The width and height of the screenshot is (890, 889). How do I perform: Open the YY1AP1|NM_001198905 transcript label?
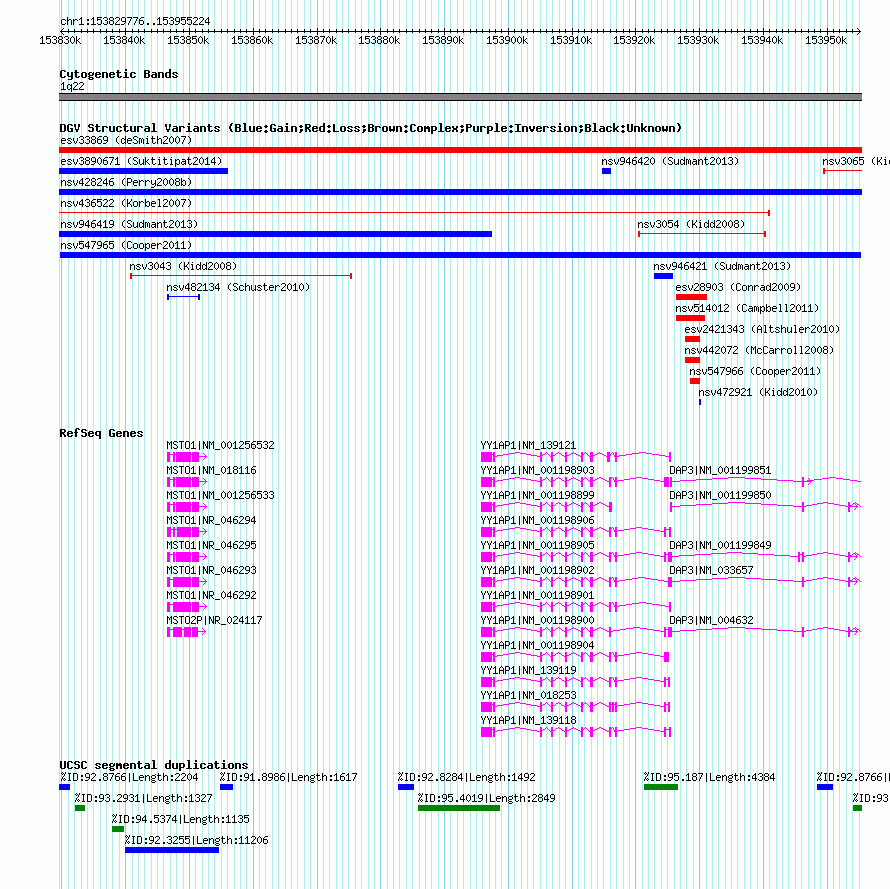point(538,546)
